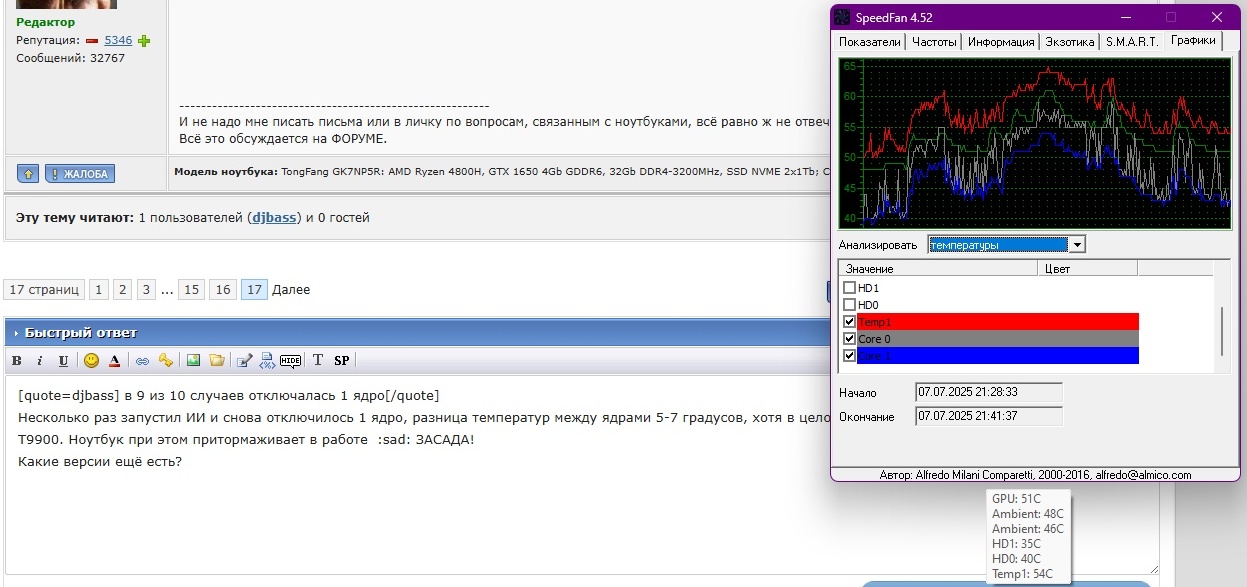Increase reputation with the green plus icon
The height and width of the screenshot is (587, 1247).
[x=144, y=41]
